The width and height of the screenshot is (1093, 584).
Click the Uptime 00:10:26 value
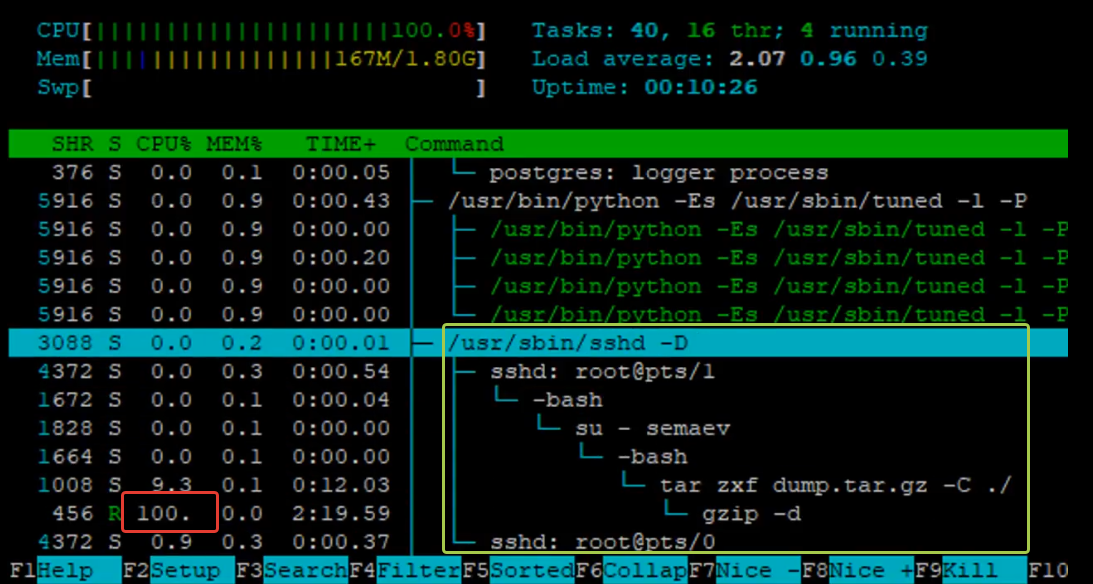click(x=701, y=88)
